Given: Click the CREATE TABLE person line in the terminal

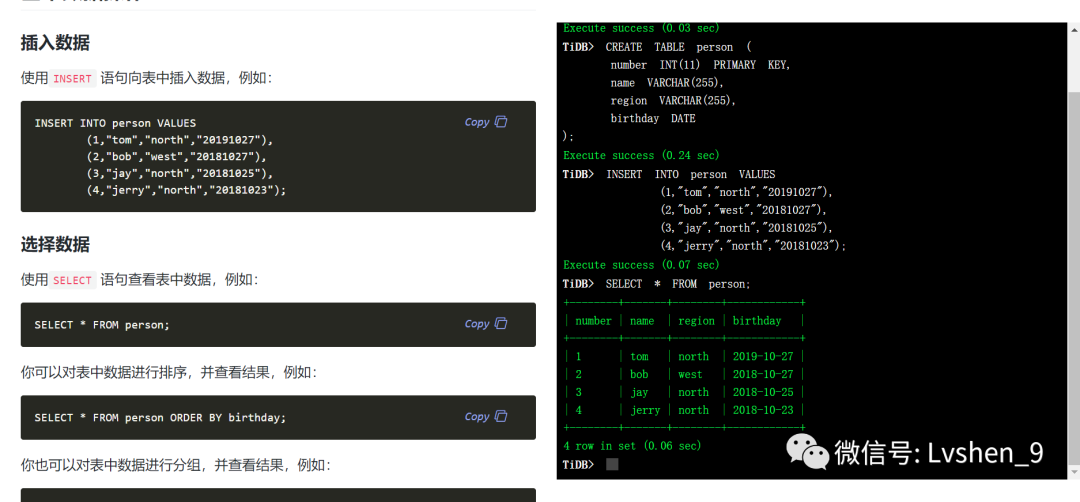Looking at the screenshot, I should click(657, 48).
